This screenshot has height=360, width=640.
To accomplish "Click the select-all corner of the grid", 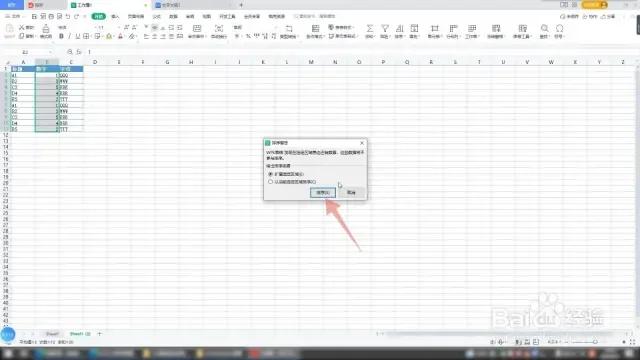I will [x=7, y=62].
